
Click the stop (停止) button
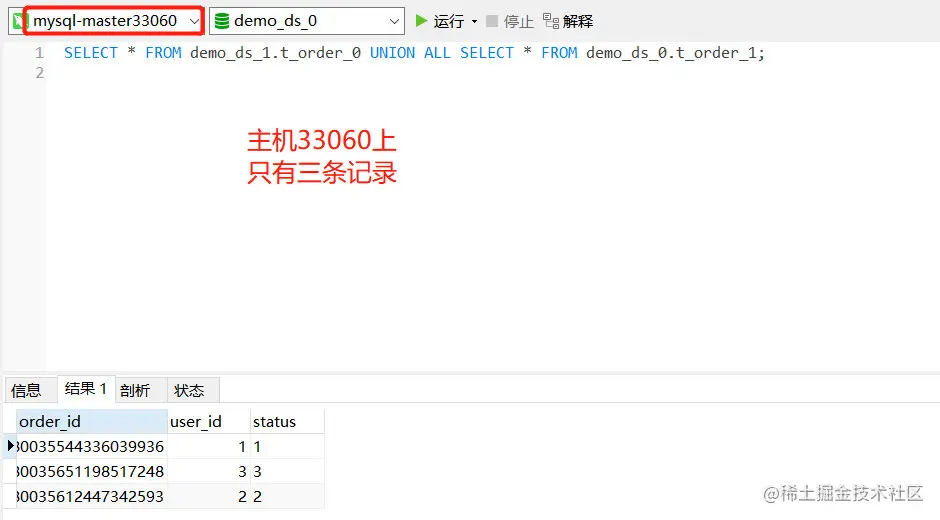[x=510, y=22]
